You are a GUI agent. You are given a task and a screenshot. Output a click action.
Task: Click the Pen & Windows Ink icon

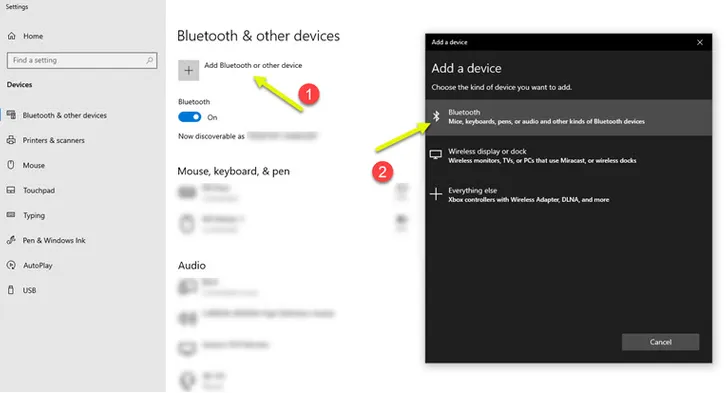coord(11,240)
